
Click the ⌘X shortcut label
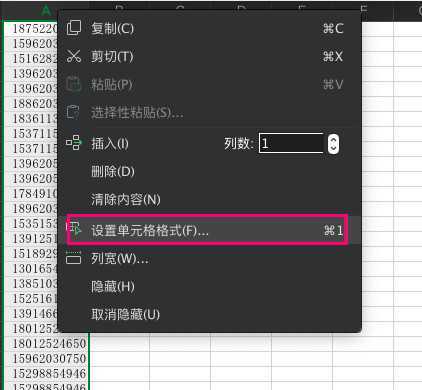pos(333,57)
